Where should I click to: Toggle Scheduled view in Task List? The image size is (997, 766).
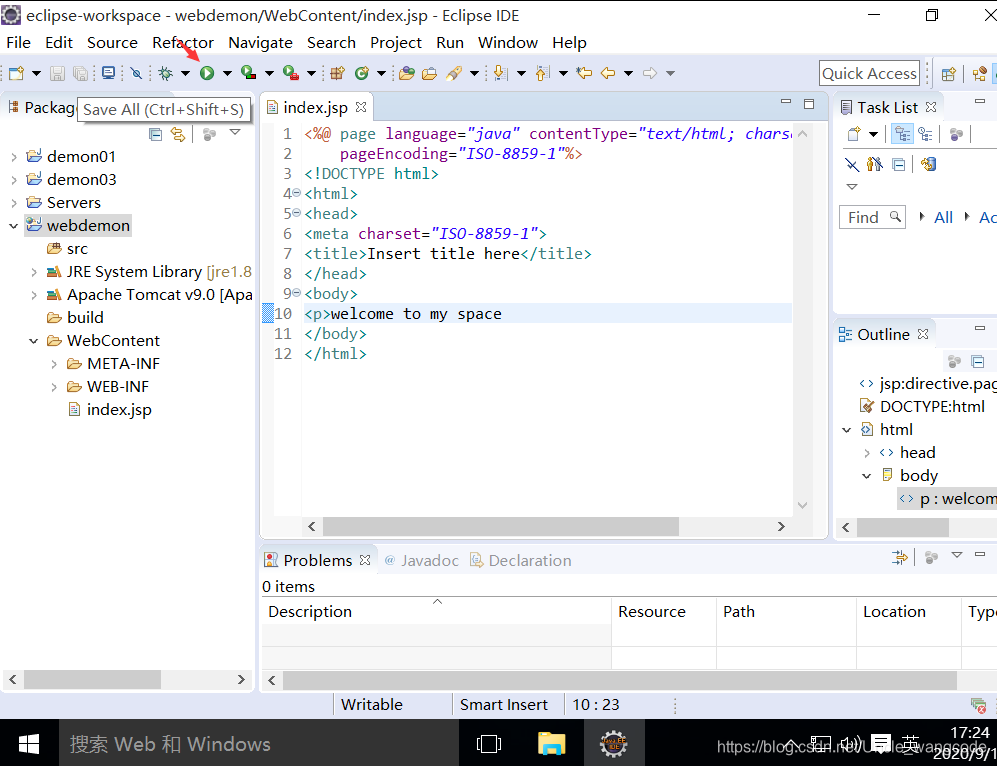tap(925, 134)
